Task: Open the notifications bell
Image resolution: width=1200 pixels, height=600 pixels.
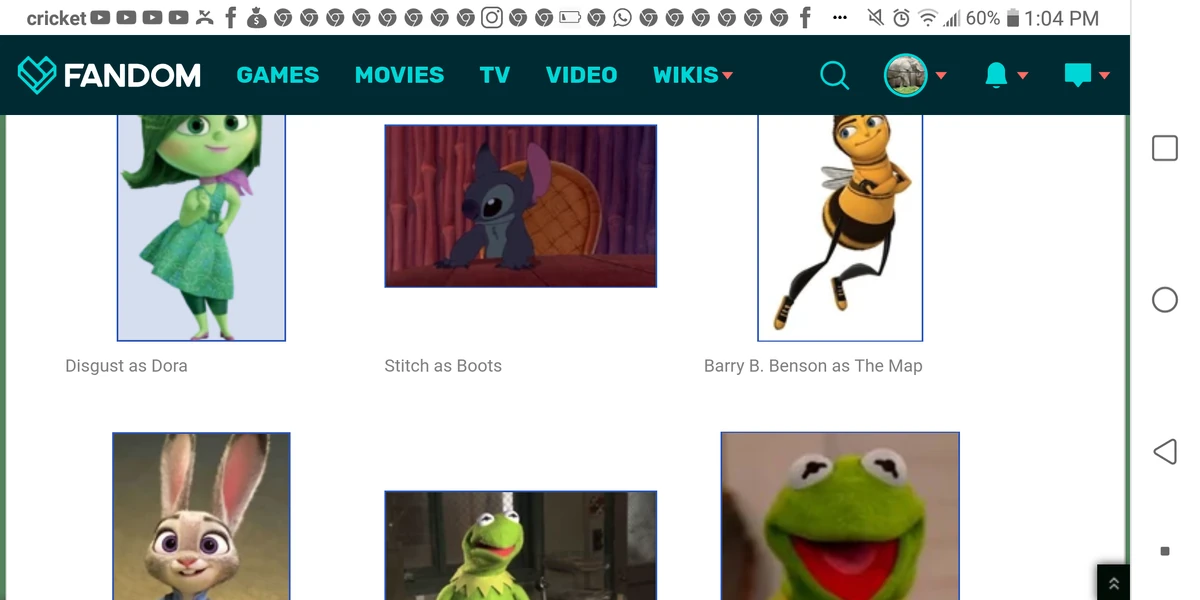Action: tap(995, 75)
